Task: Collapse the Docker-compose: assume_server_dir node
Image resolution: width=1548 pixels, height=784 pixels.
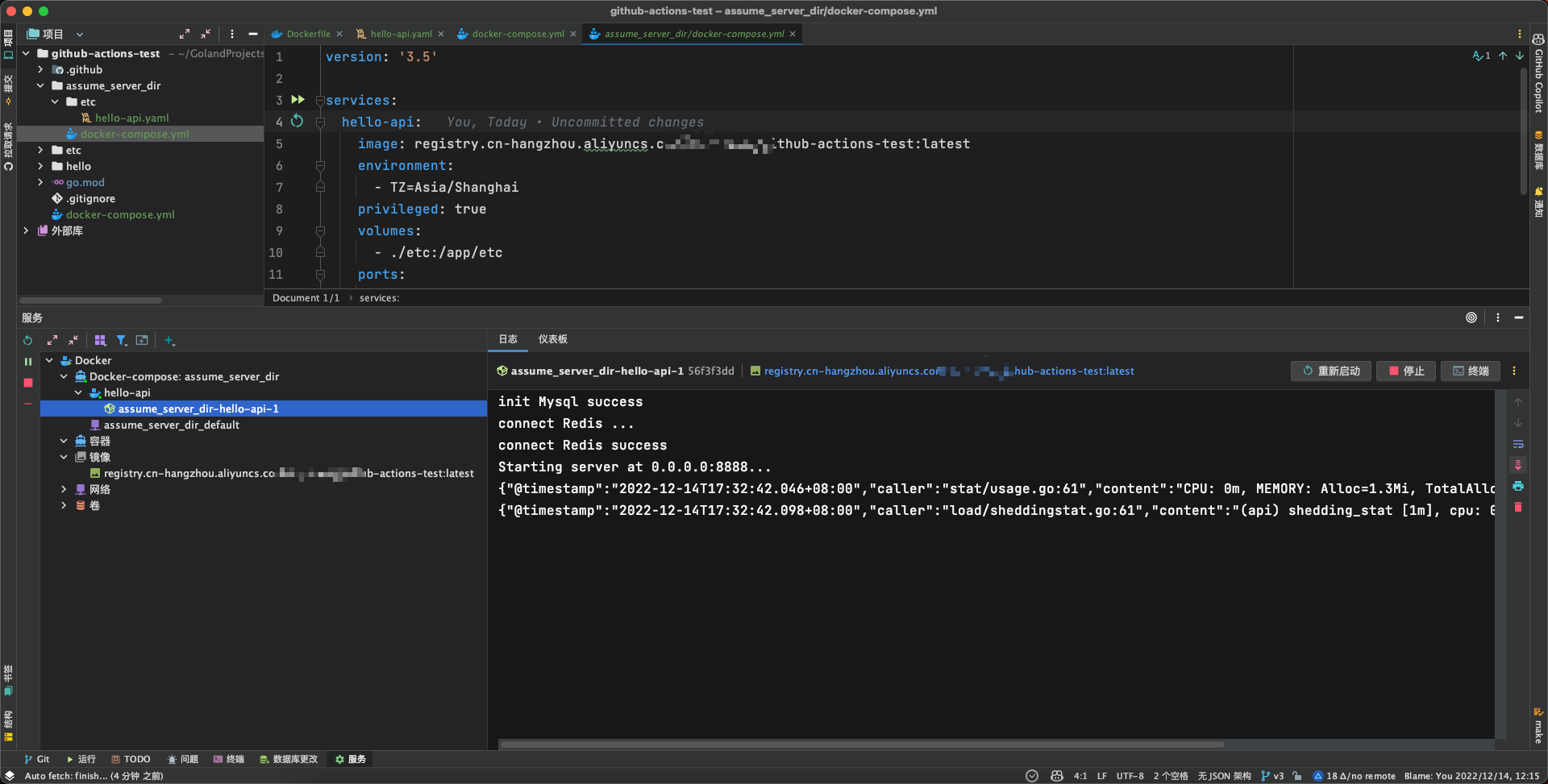Action: click(64, 376)
